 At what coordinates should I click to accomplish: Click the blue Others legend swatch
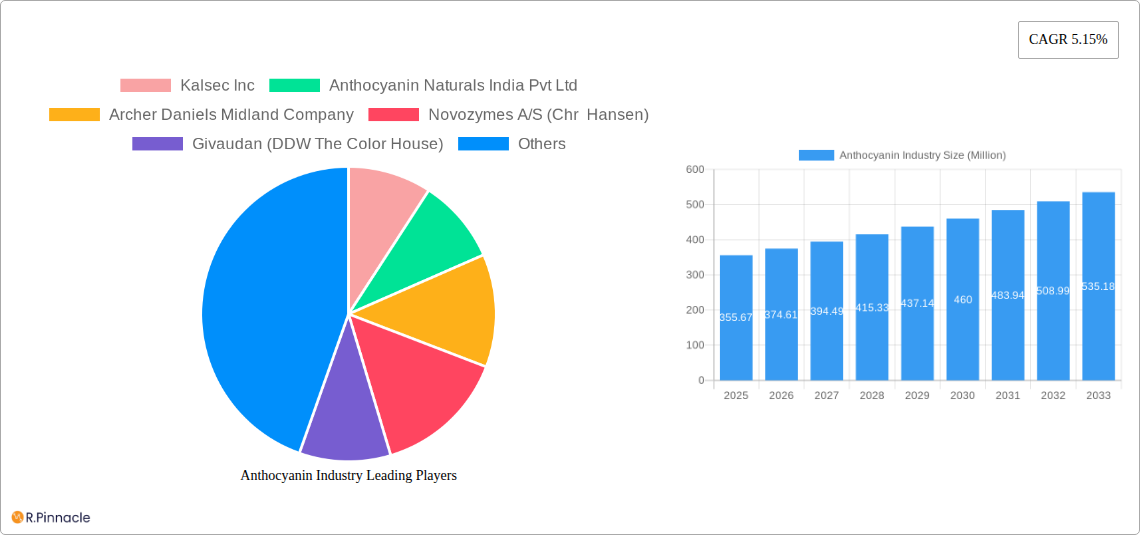click(483, 143)
